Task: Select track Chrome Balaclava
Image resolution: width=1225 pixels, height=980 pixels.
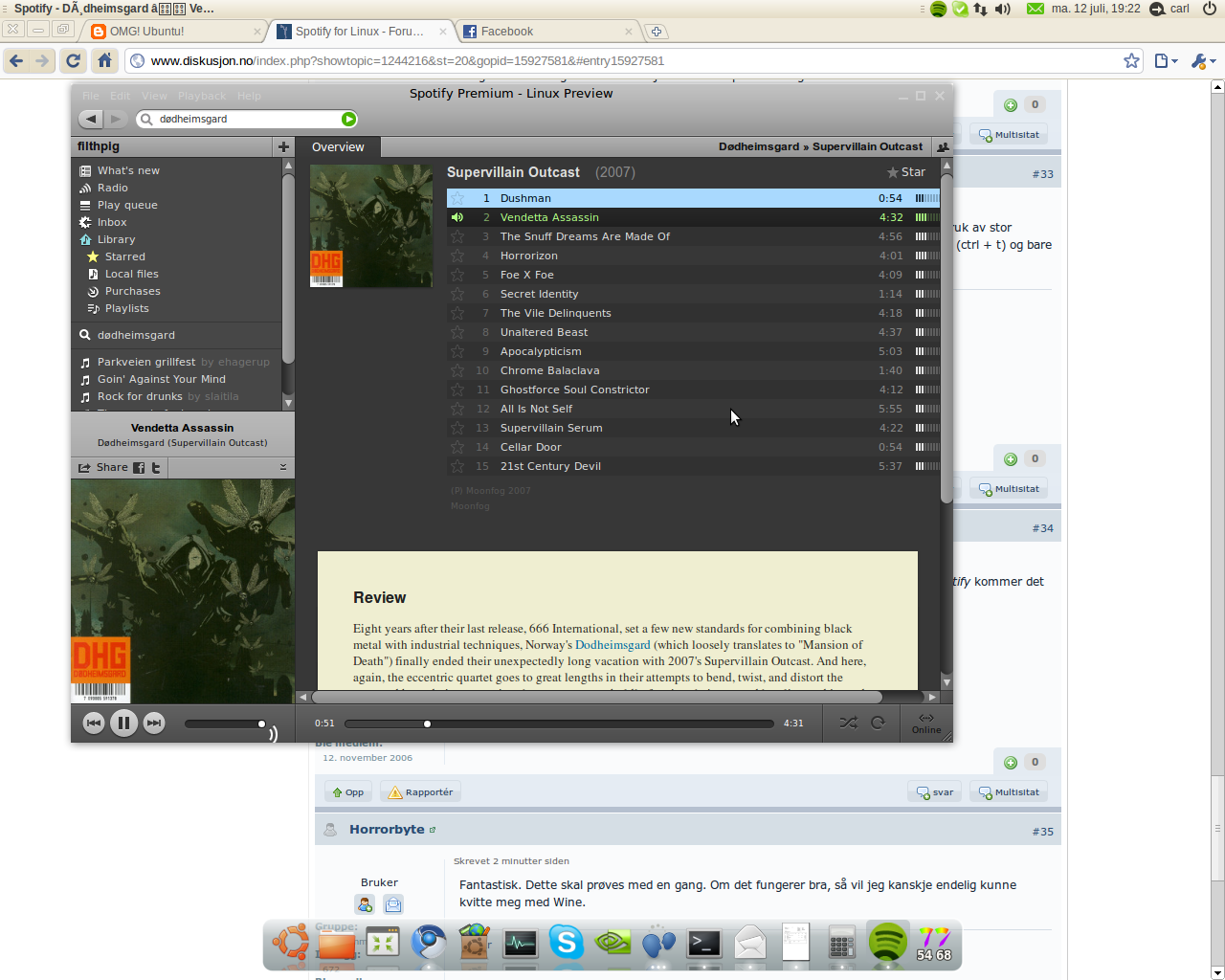Action: tap(693, 370)
